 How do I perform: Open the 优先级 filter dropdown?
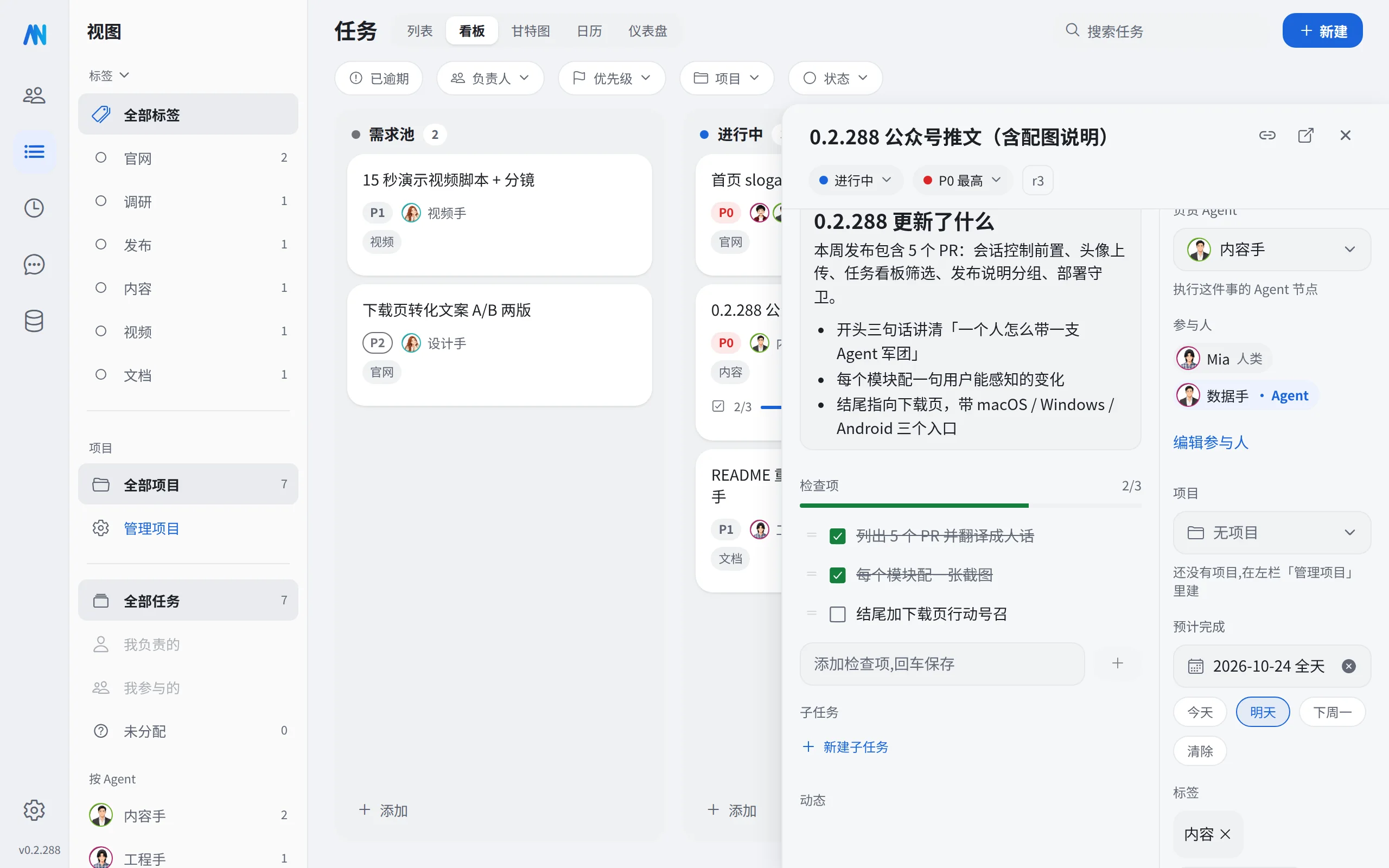tap(611, 78)
